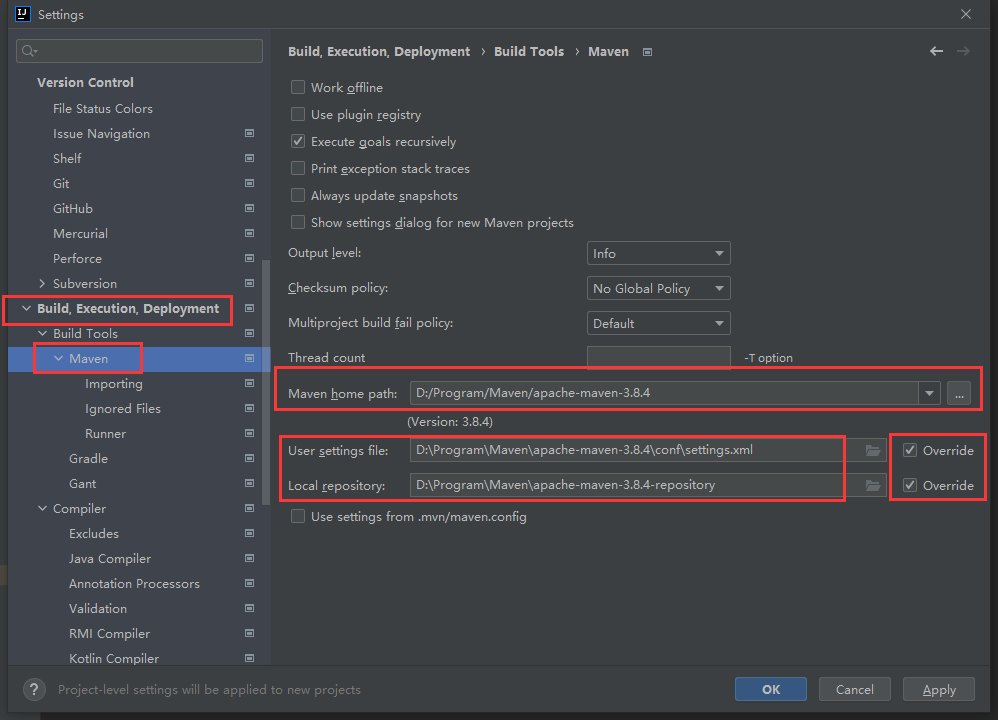
Task: Enable Use settings from .mvn/maven.config
Action: tap(298, 516)
